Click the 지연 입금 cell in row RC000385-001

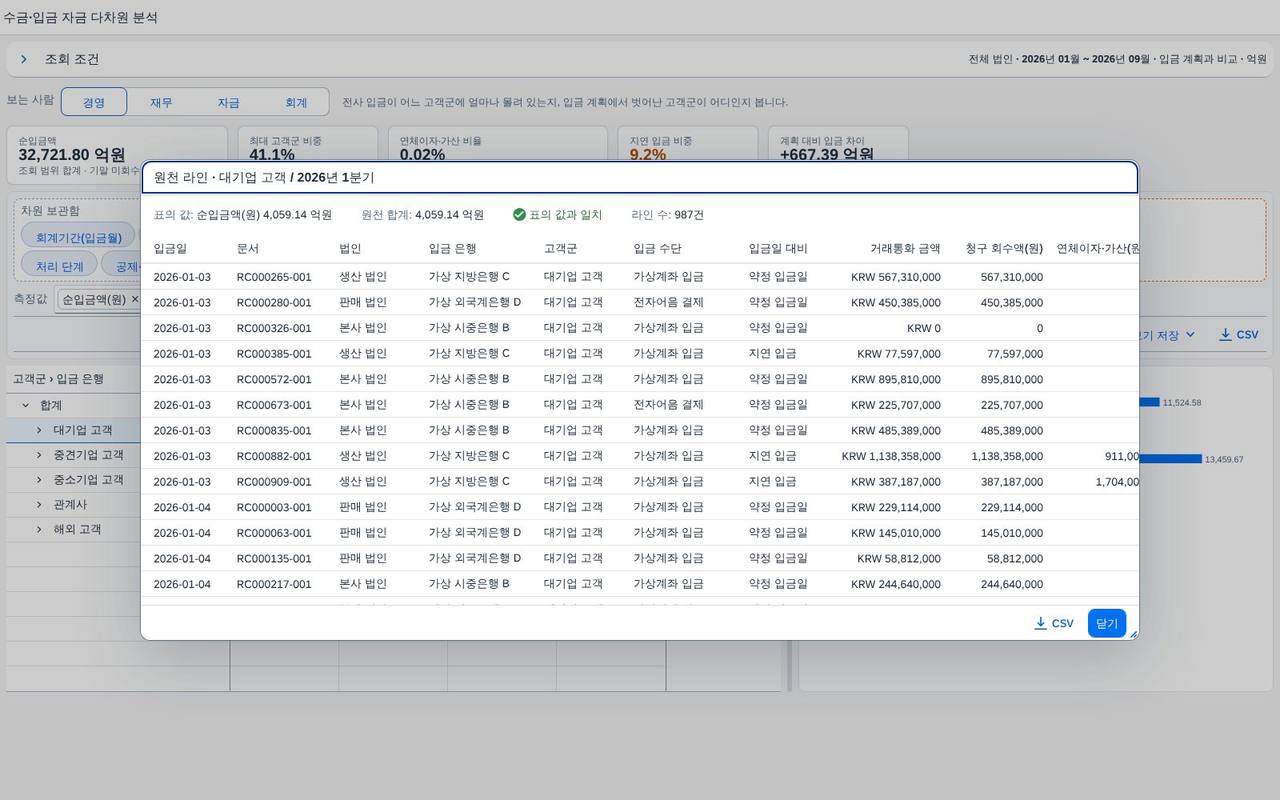tap(773, 354)
